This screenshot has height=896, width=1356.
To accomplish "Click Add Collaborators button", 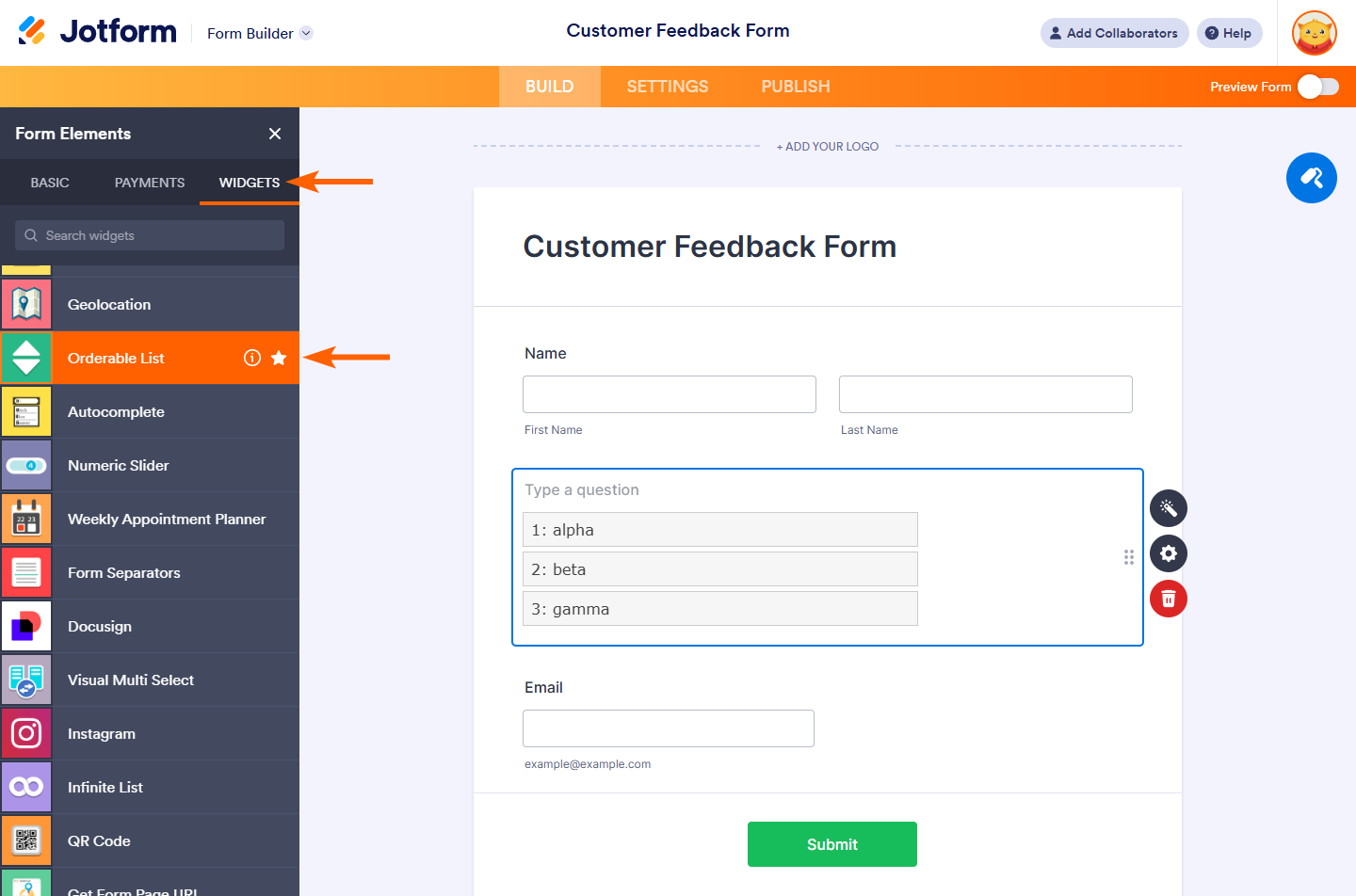I will pyautogui.click(x=1114, y=33).
